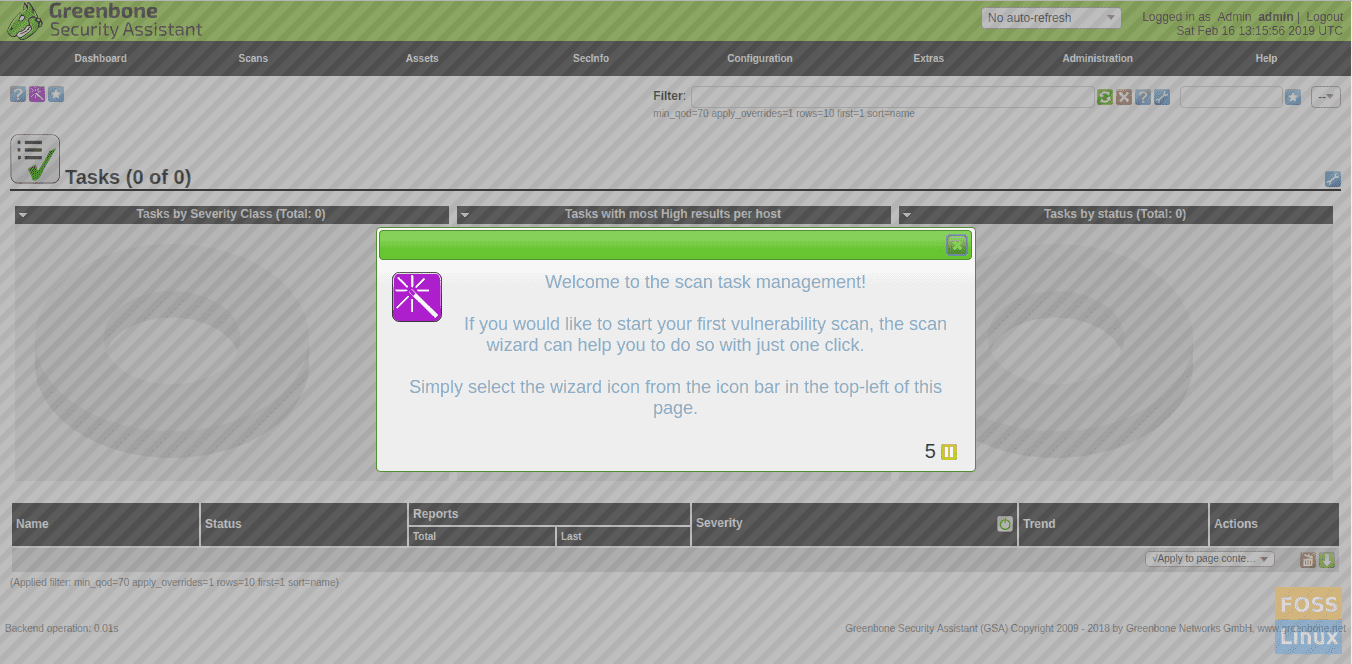Click the Actions column header

[x=1236, y=524]
